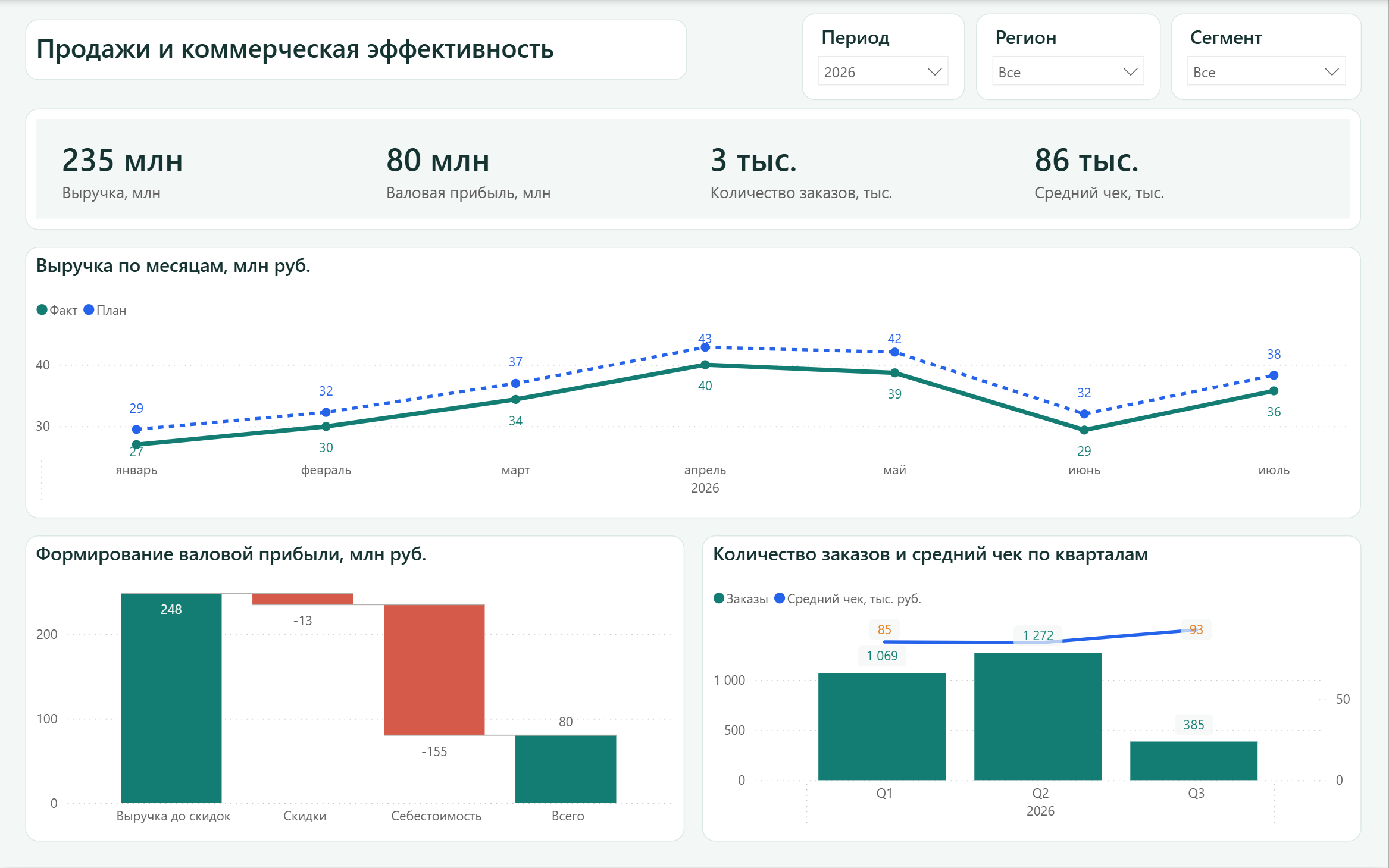Click the Факт low point for июнь

point(1084,430)
